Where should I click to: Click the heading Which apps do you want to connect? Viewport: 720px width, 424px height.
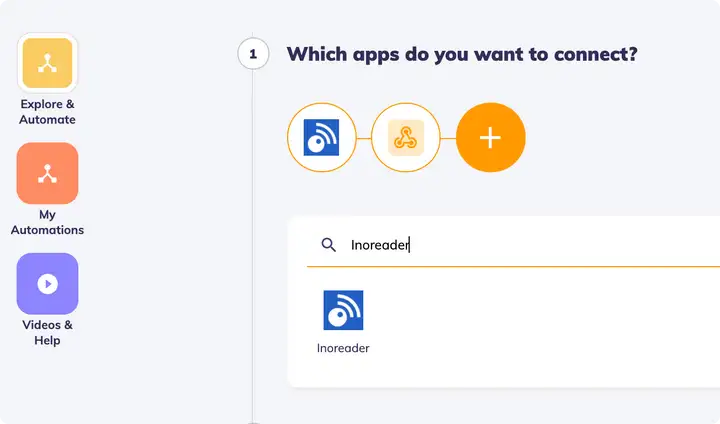(x=462, y=54)
